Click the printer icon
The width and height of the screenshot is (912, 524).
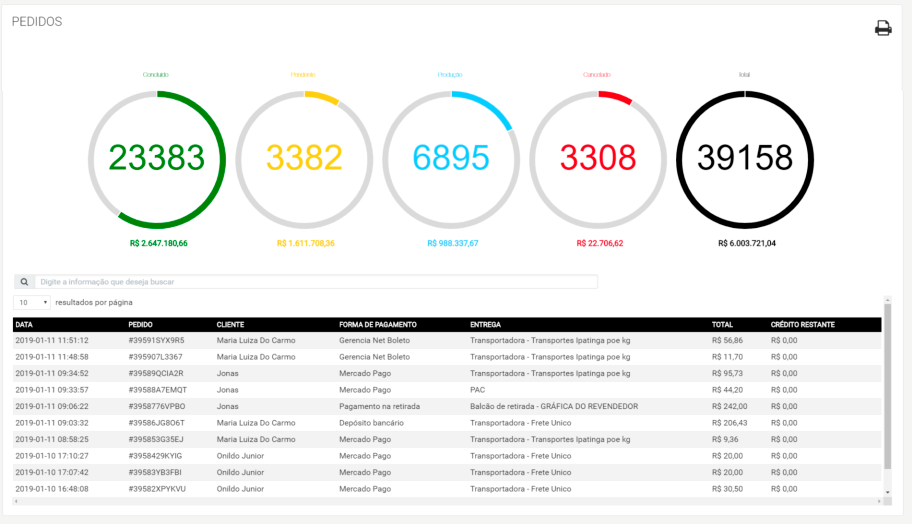883,28
